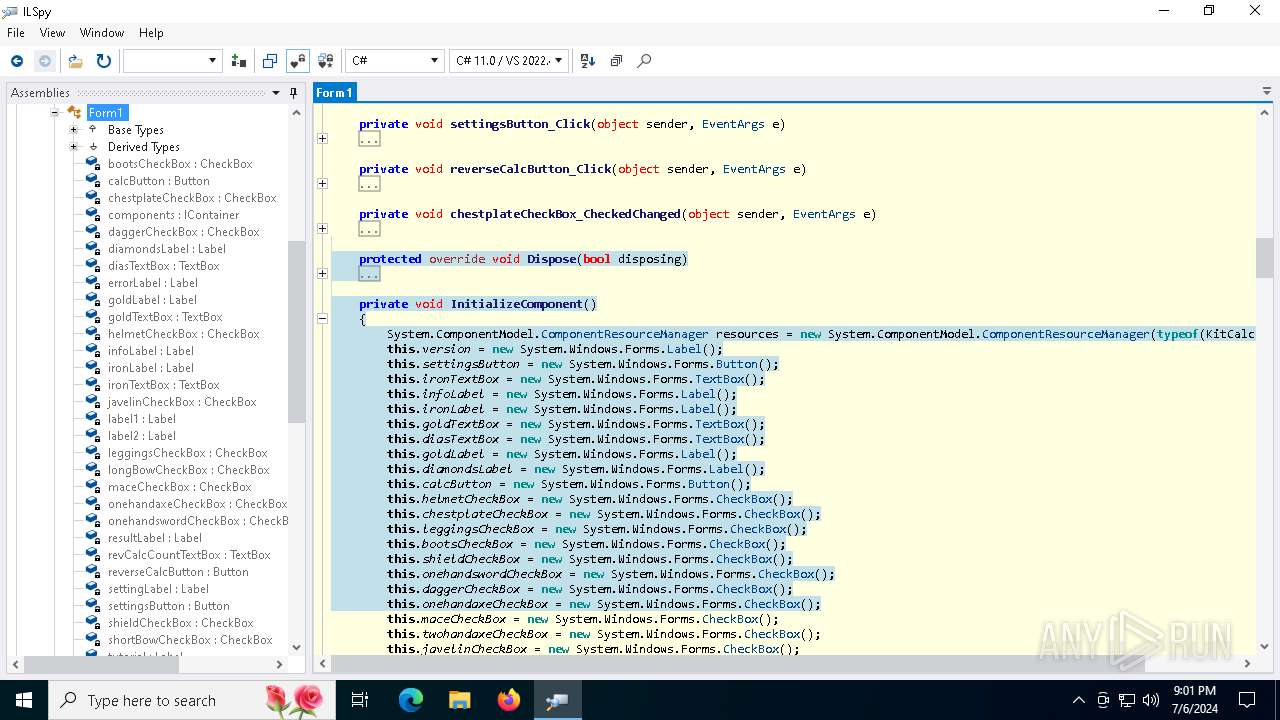Click the calcButton field icon
The width and height of the screenshot is (1280, 720).
93,181
